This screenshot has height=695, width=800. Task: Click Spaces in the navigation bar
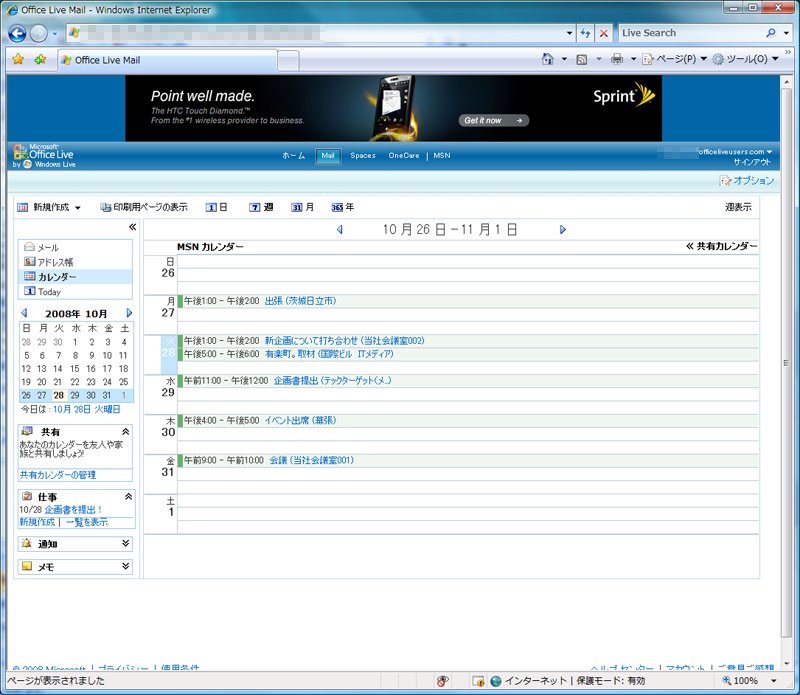363,156
